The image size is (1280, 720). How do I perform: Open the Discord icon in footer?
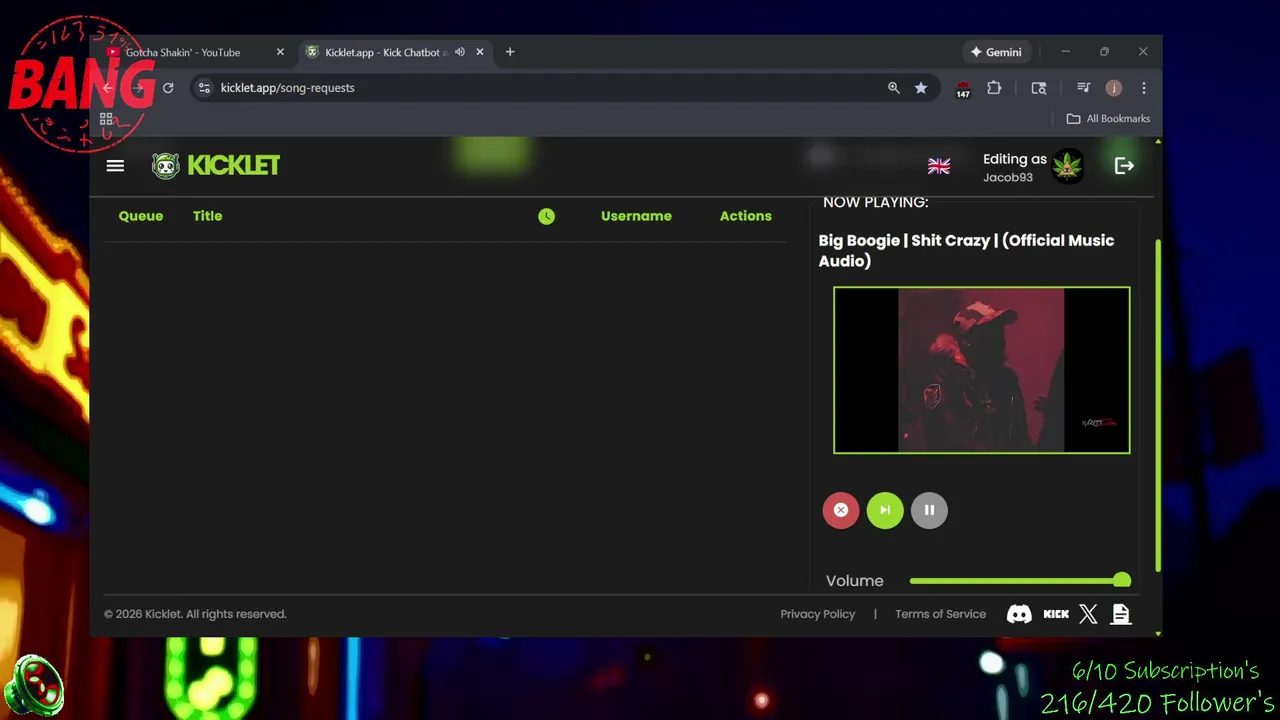(x=1019, y=614)
